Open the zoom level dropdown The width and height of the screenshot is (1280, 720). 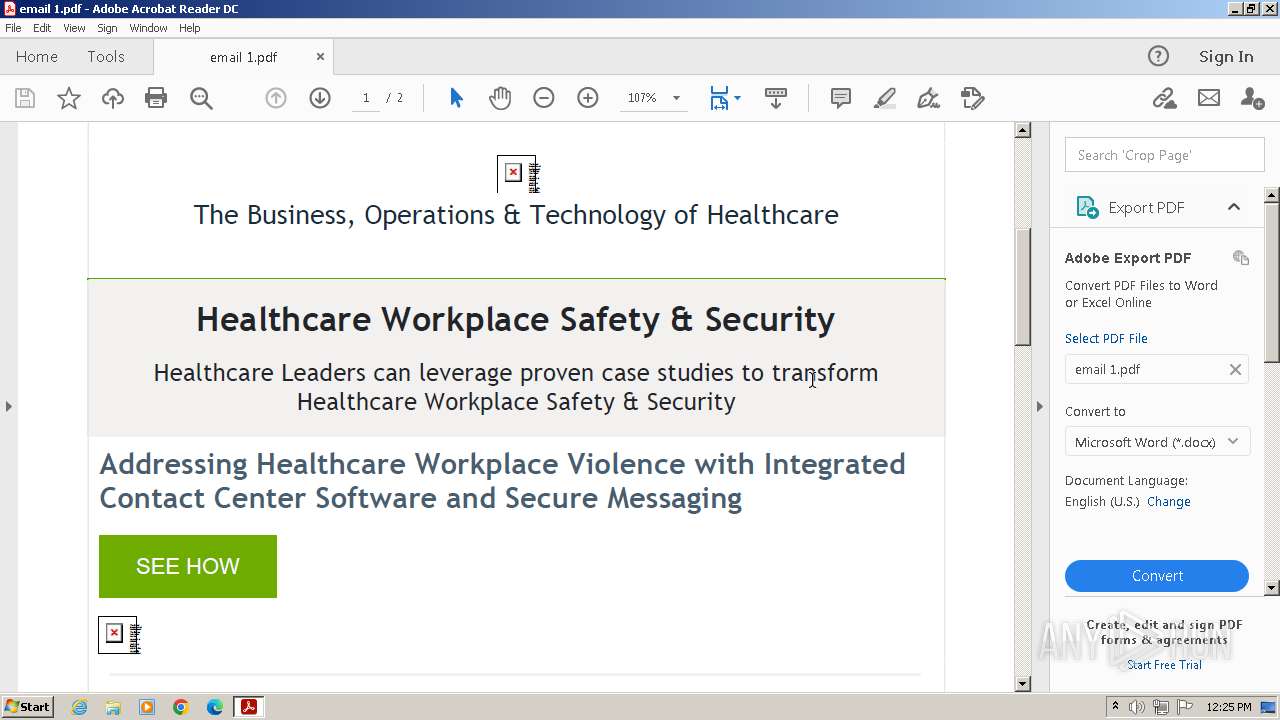click(676, 98)
